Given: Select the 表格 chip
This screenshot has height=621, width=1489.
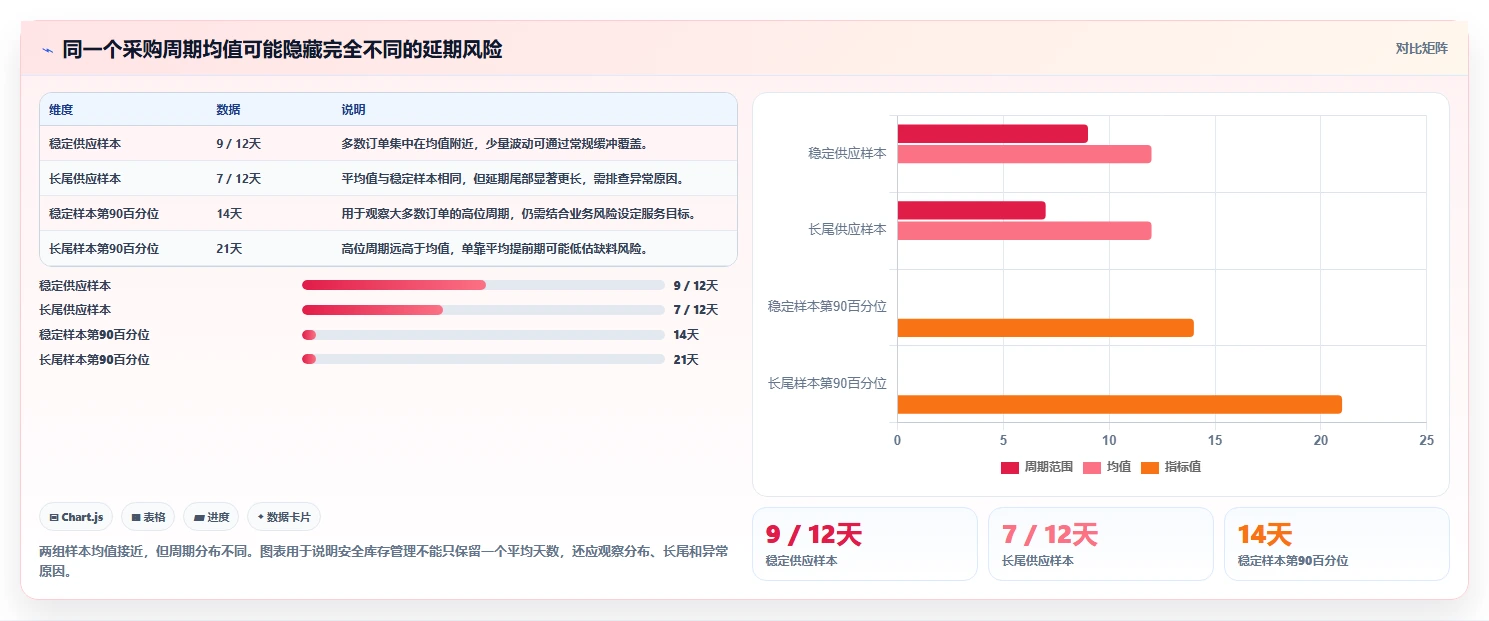Looking at the screenshot, I should coord(148,517).
